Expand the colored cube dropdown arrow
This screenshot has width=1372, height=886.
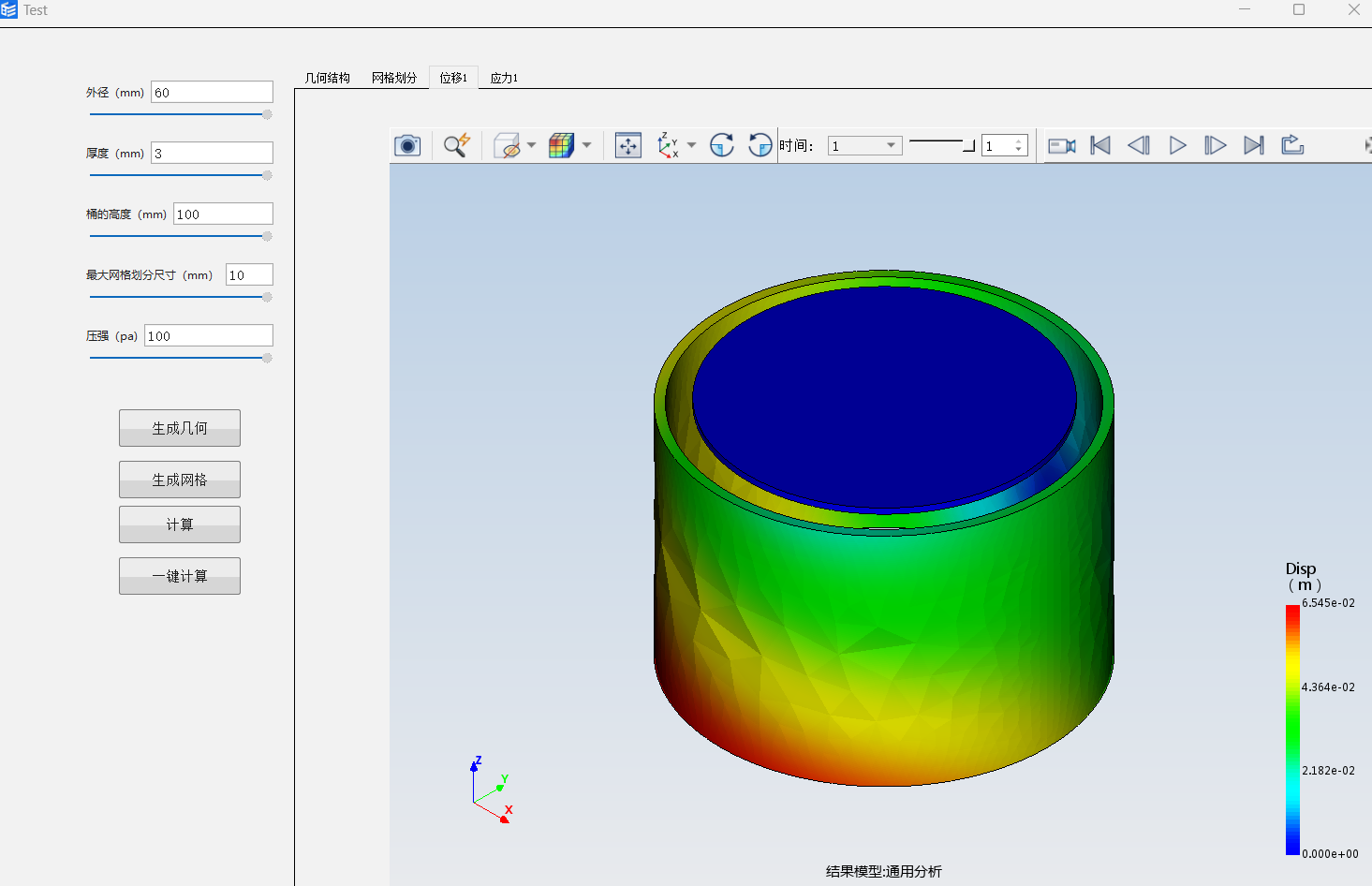coord(586,145)
